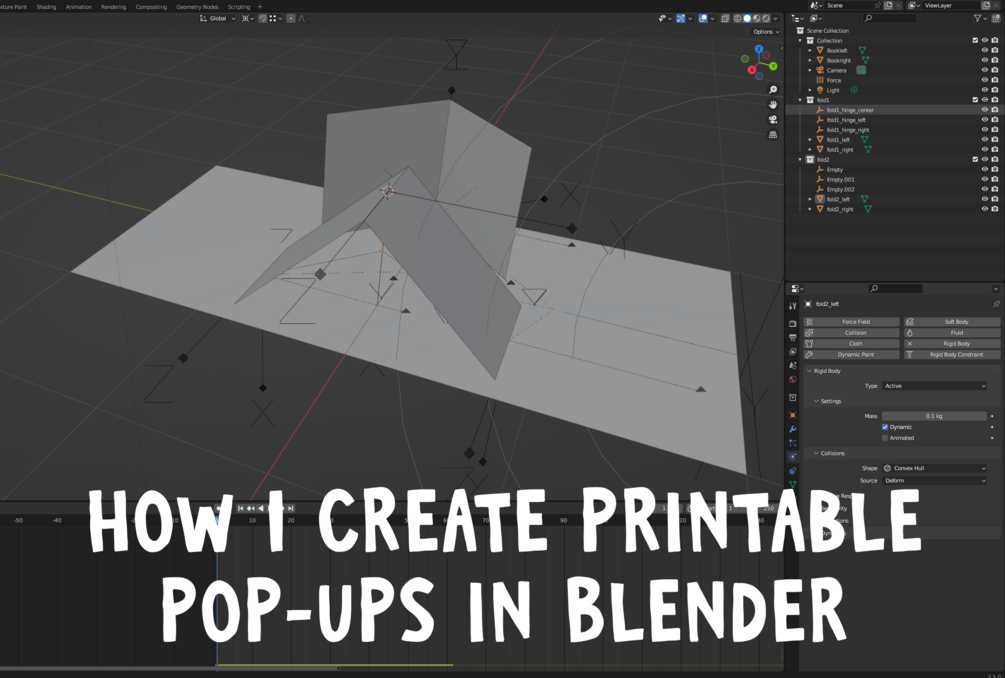Image resolution: width=1005 pixels, height=678 pixels.
Task: Open View Layer properties tab
Action: coord(793,352)
